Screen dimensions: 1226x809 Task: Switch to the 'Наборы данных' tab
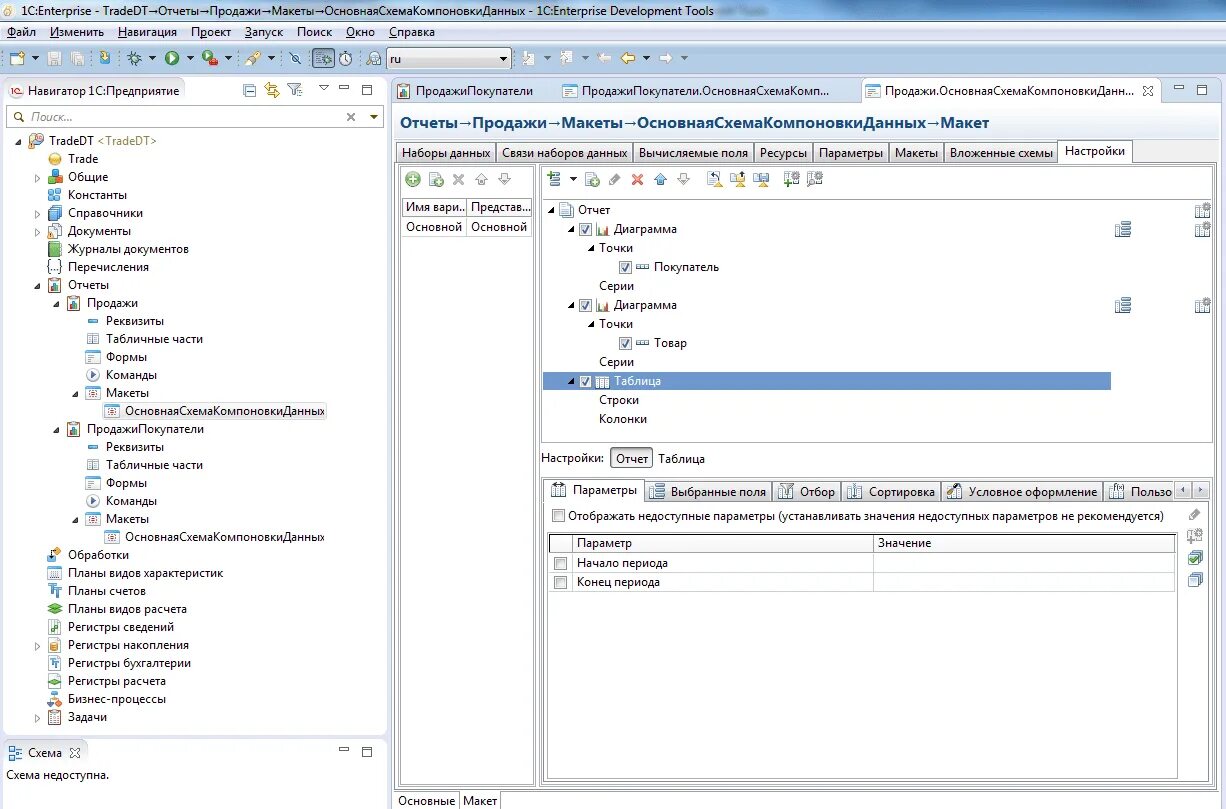pos(446,153)
